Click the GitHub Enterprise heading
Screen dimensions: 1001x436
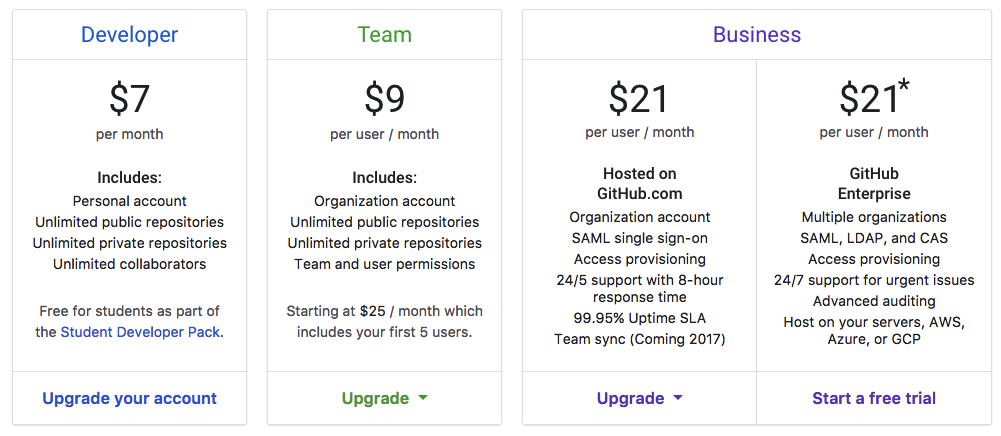[x=873, y=183]
